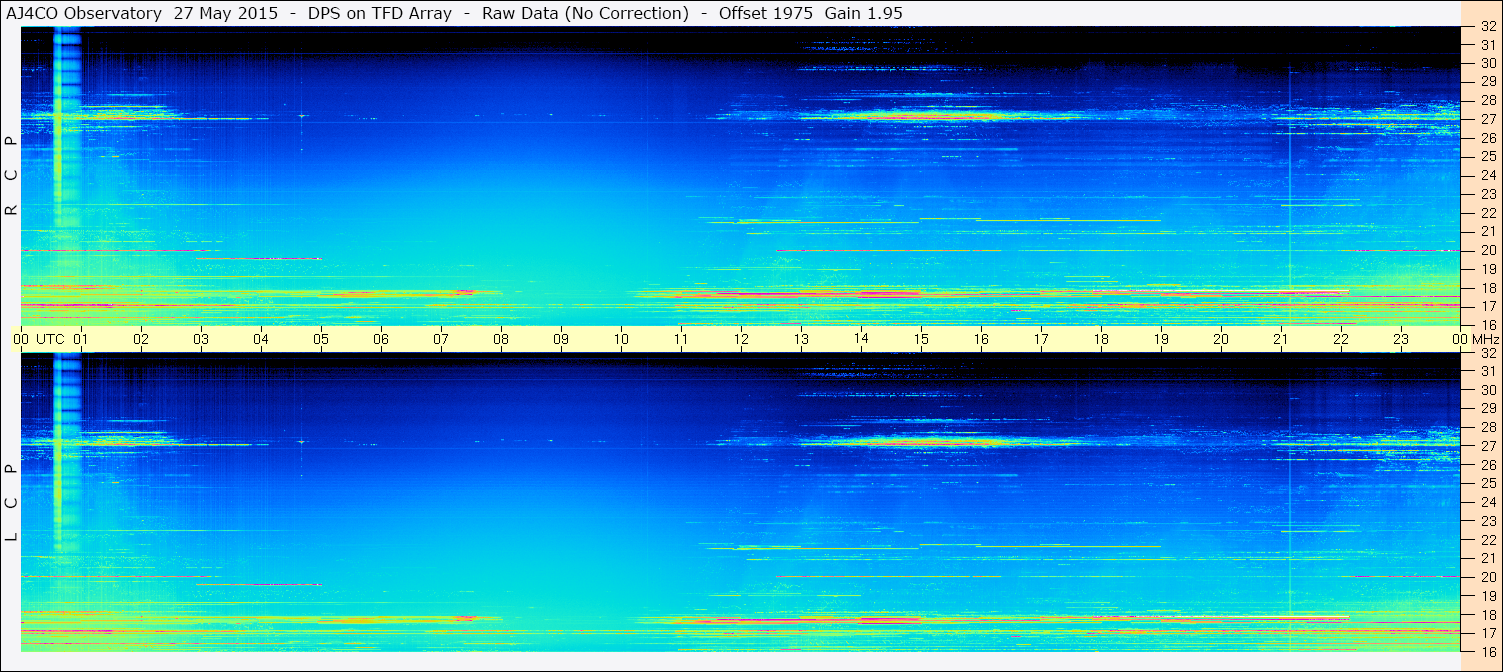The width and height of the screenshot is (1503, 672).
Task: Click the 18 hour label on time axis
Action: 1101,339
